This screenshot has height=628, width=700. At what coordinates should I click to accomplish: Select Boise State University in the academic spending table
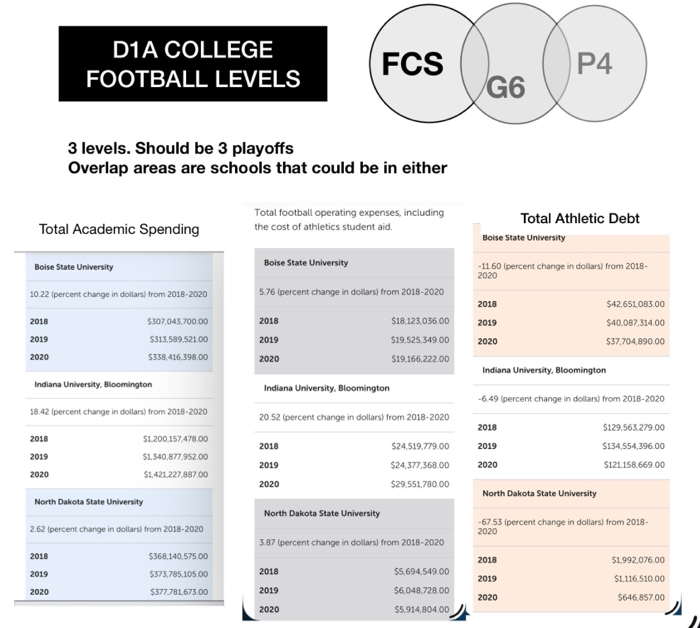coord(74,267)
